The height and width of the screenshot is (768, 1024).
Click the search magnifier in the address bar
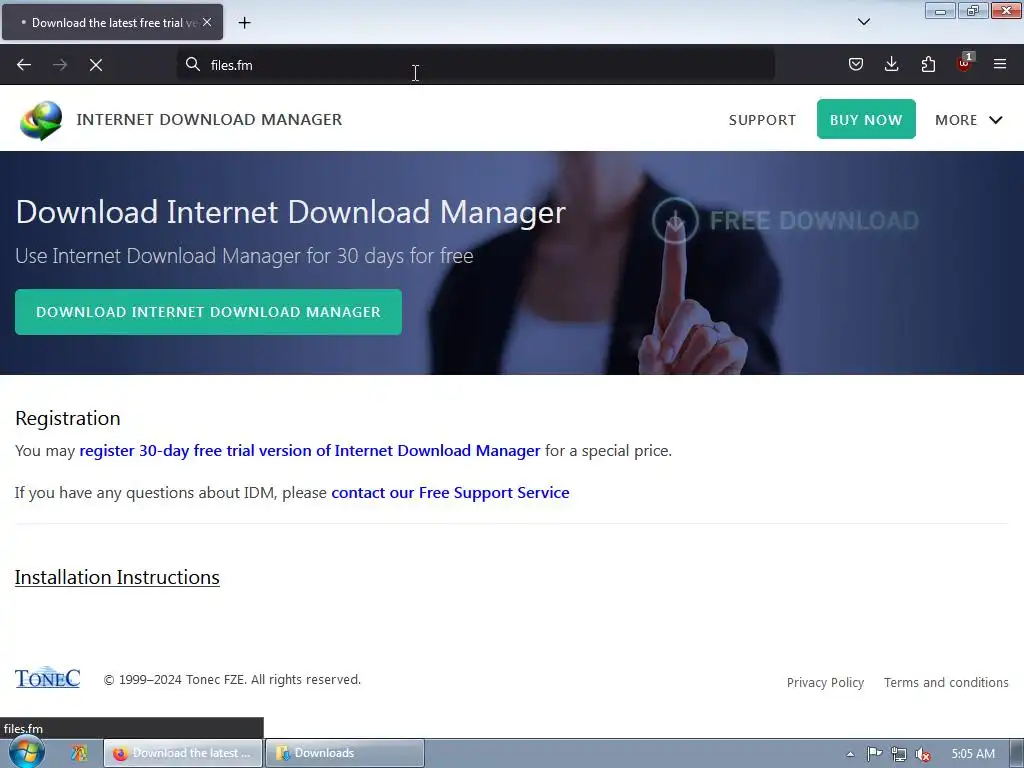[193, 64]
